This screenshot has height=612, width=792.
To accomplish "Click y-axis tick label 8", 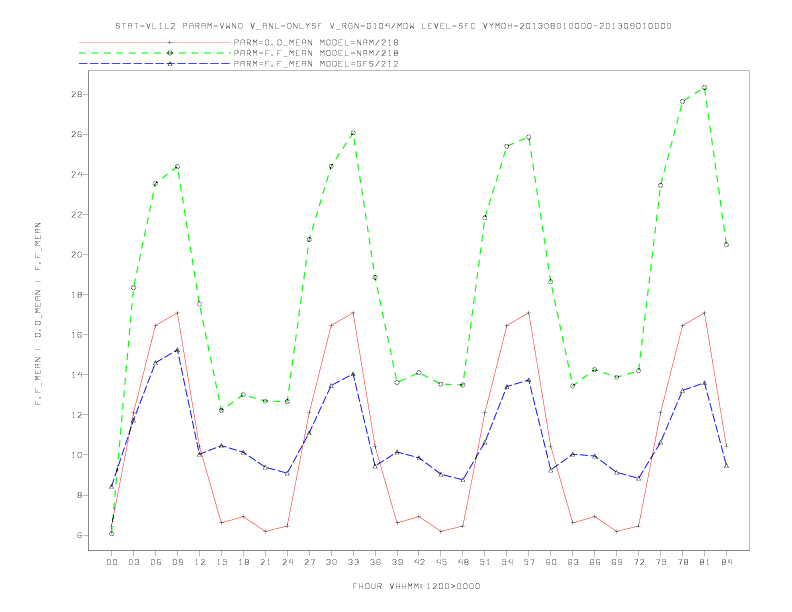I will pyautogui.click(x=80, y=495).
